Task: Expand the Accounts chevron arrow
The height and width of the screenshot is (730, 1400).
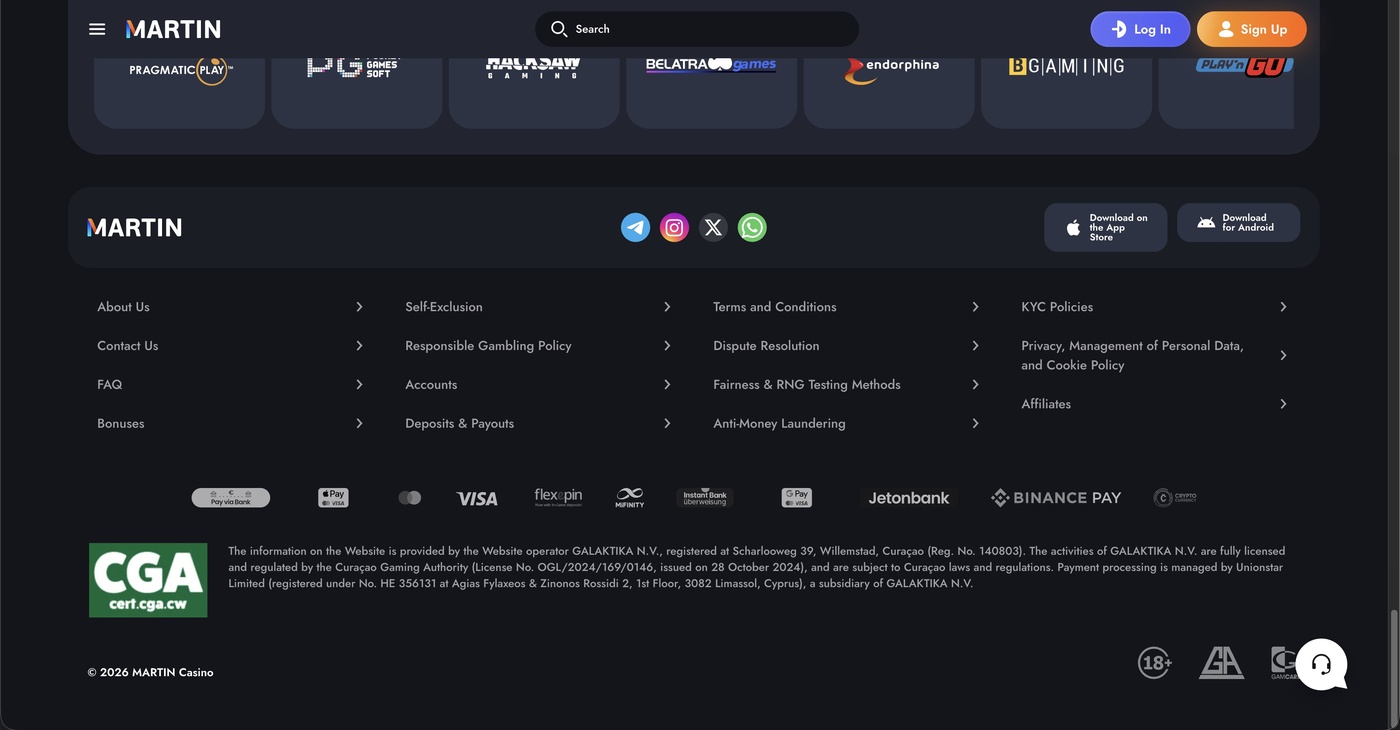Action: point(667,385)
